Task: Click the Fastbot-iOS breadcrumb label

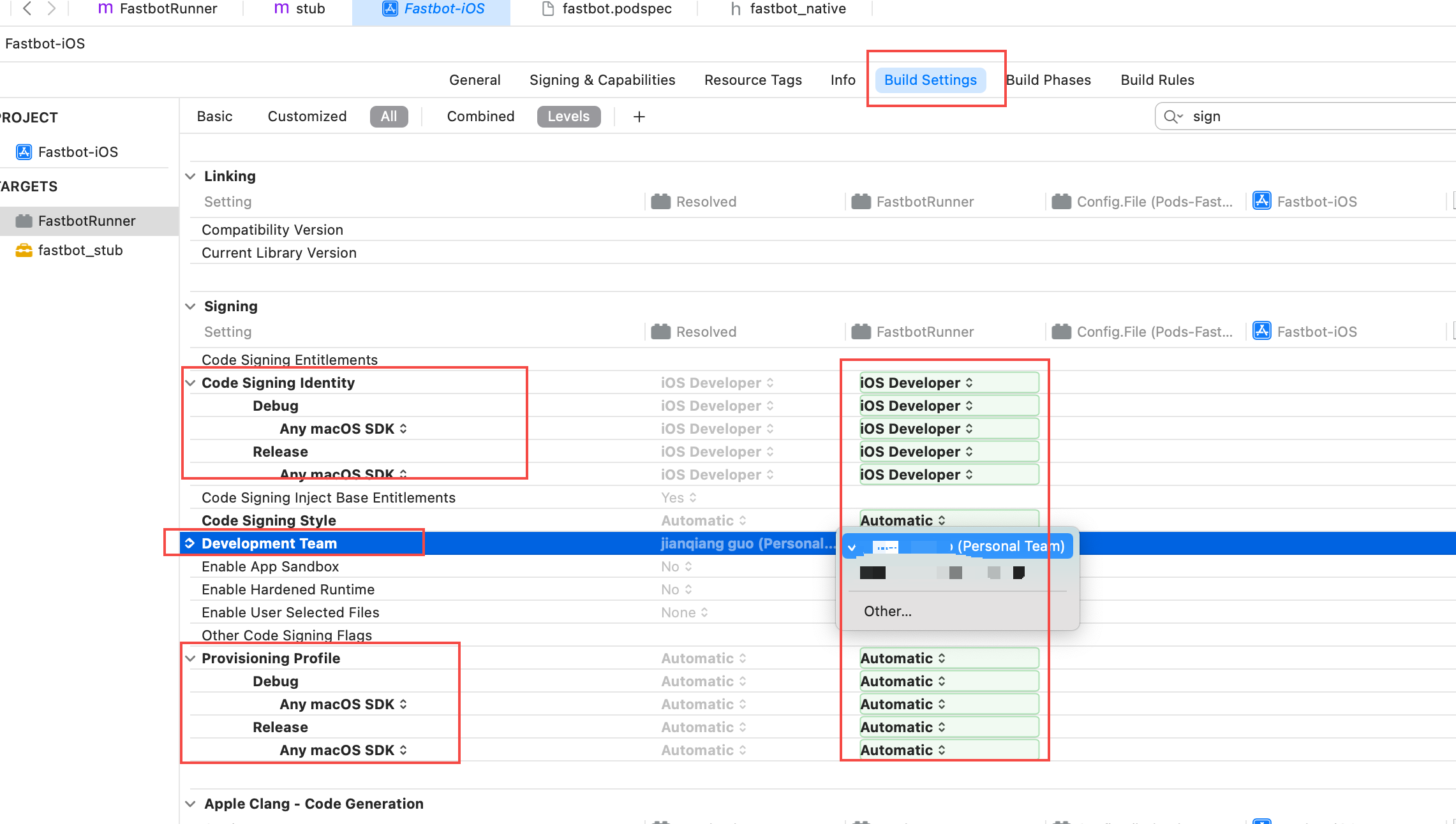Action: click(x=45, y=43)
